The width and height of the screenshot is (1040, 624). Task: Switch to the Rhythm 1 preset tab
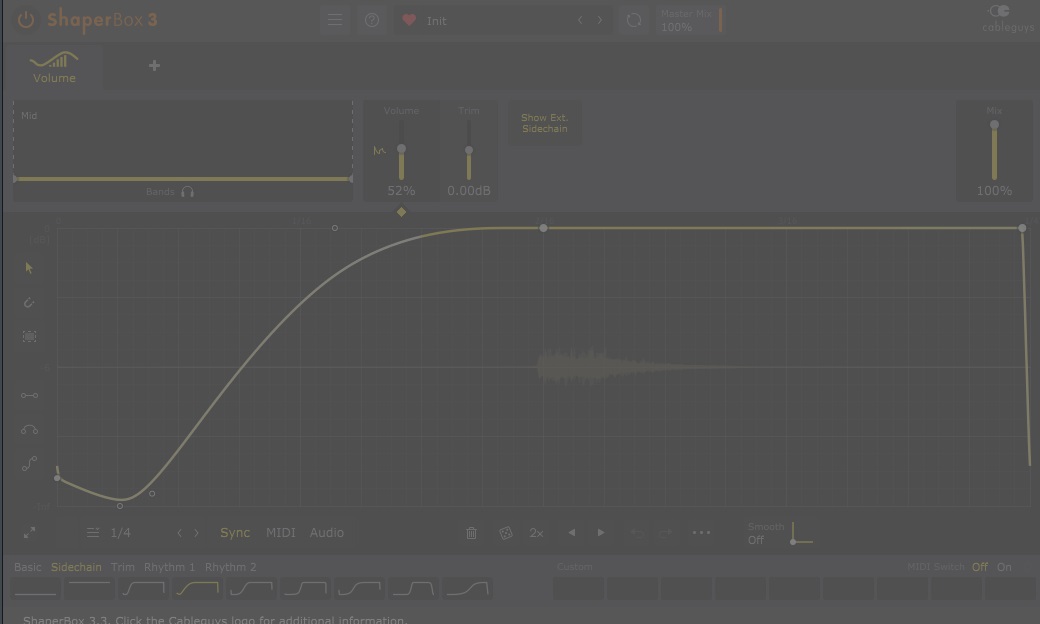(x=169, y=566)
